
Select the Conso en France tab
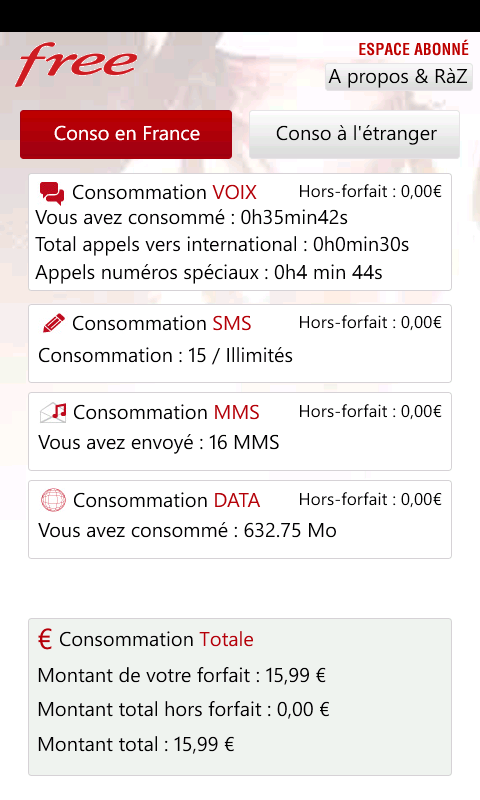(126, 134)
